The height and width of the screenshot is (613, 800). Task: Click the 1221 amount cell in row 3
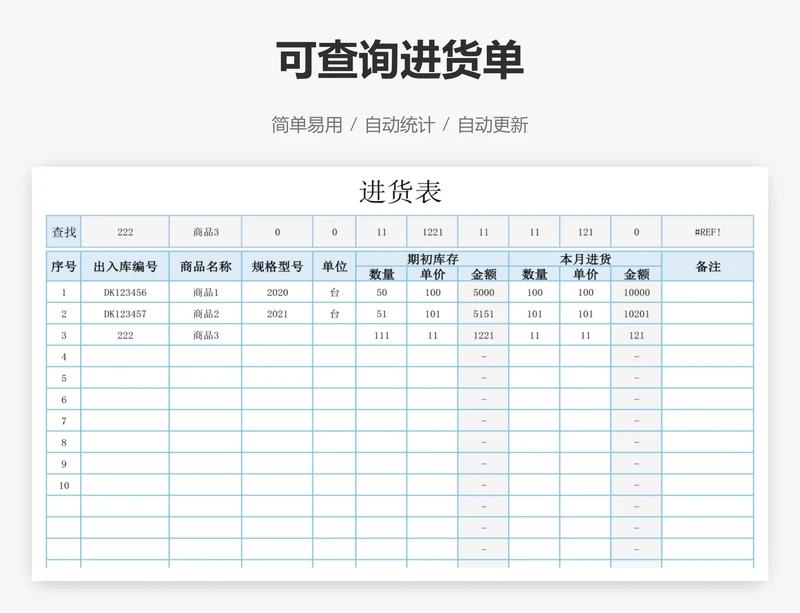coord(483,335)
